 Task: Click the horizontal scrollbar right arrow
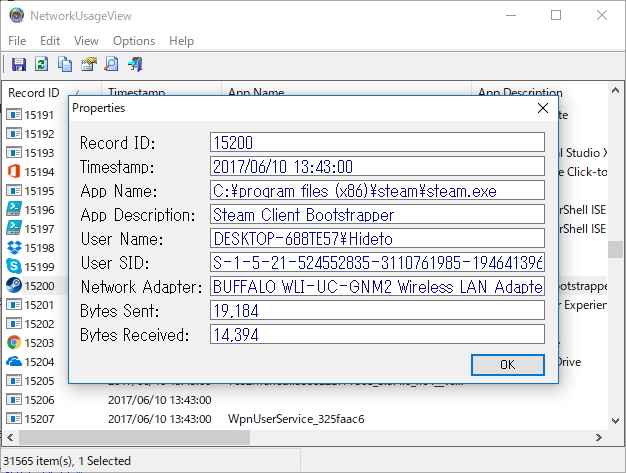pos(598,437)
